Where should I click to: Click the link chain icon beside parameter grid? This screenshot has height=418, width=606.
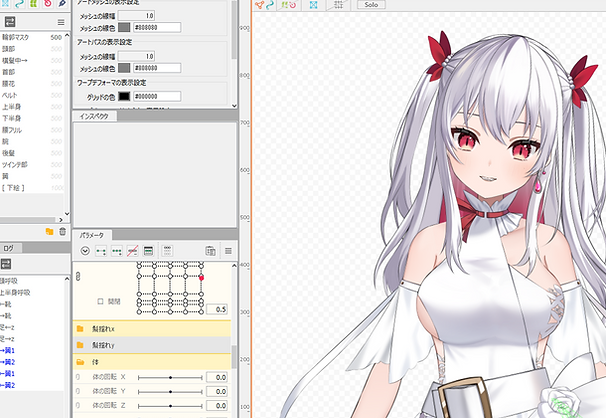click(x=78, y=277)
